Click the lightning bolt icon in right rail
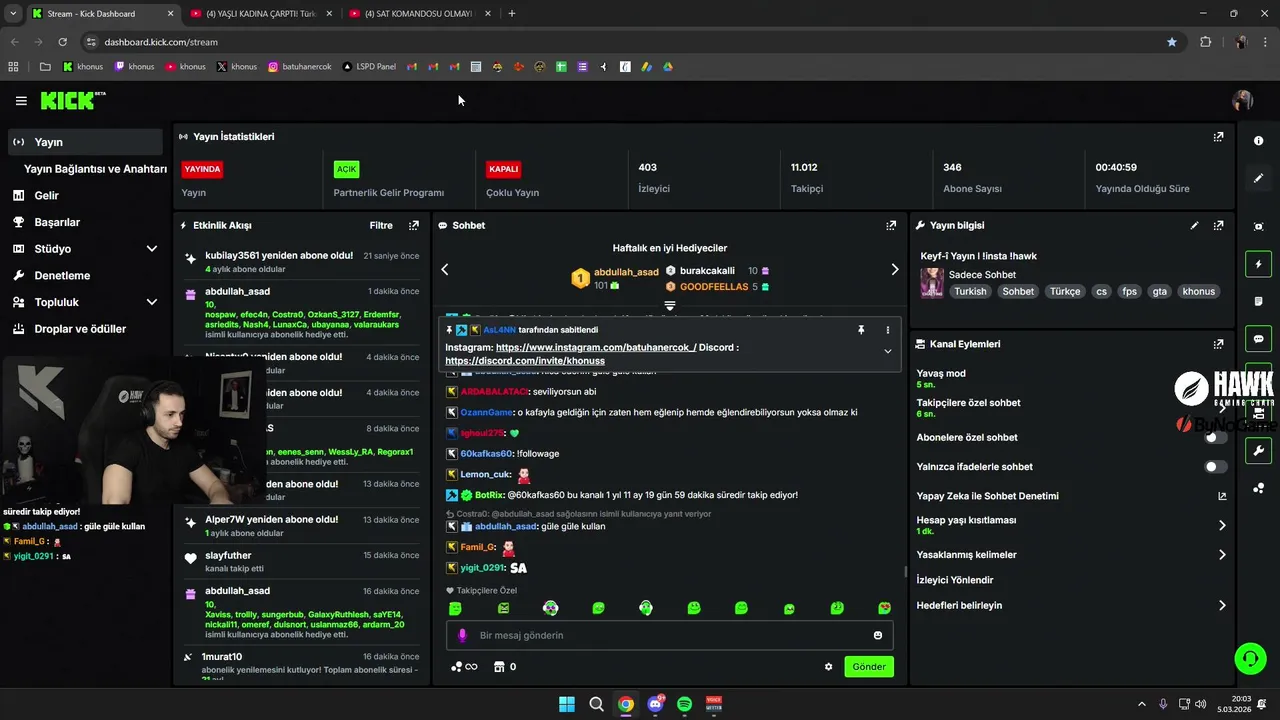1280x720 pixels. click(x=1258, y=265)
